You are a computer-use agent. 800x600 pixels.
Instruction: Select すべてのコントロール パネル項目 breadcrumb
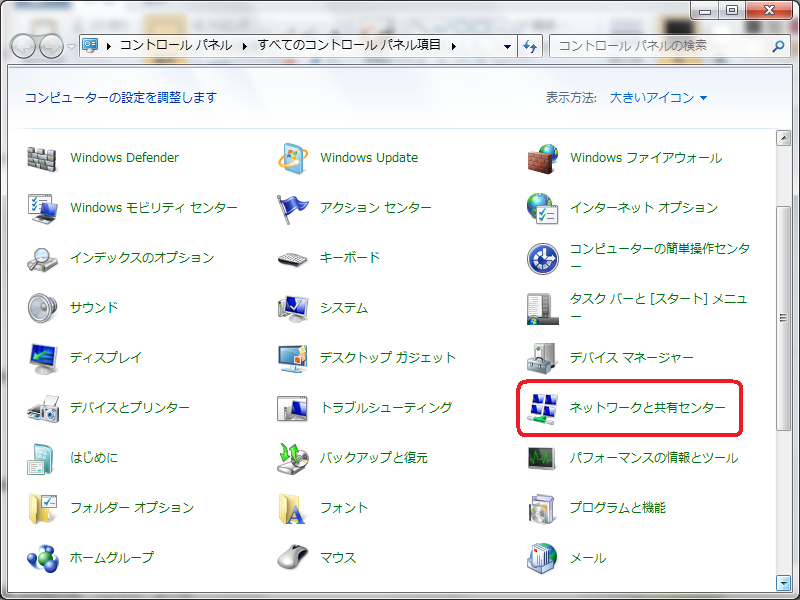coord(348,45)
